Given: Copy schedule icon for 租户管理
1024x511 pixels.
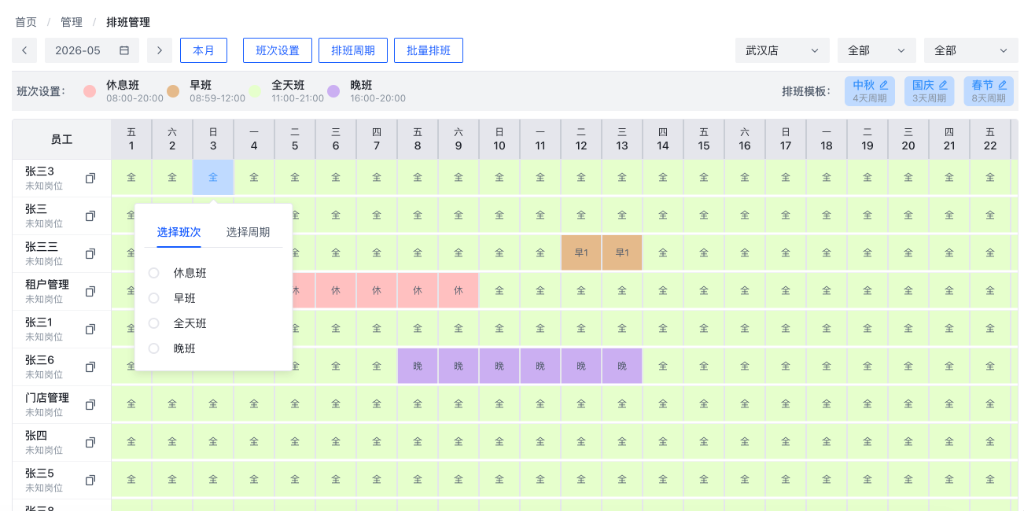Looking at the screenshot, I should click(90, 291).
